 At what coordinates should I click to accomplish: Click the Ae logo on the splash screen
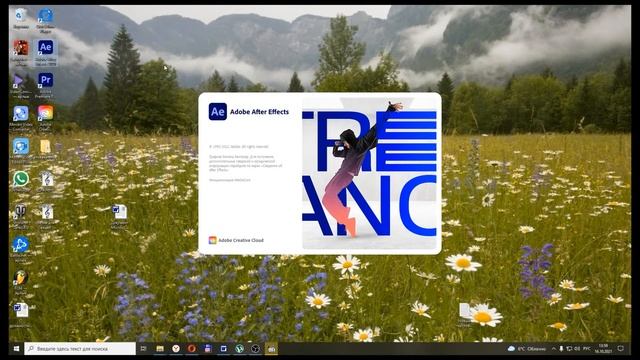coord(218,111)
